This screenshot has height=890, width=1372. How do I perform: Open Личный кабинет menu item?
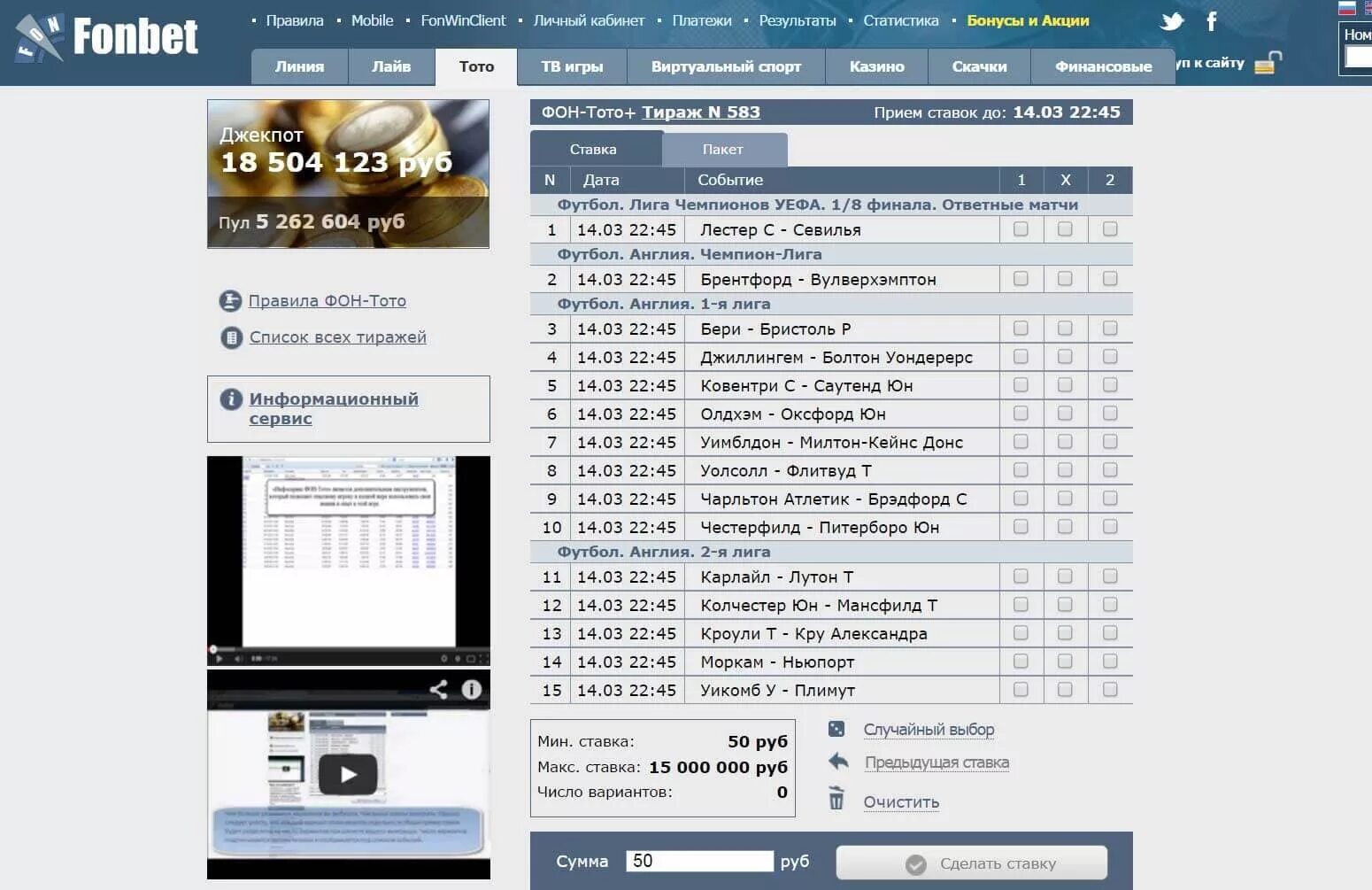pyautogui.click(x=589, y=20)
